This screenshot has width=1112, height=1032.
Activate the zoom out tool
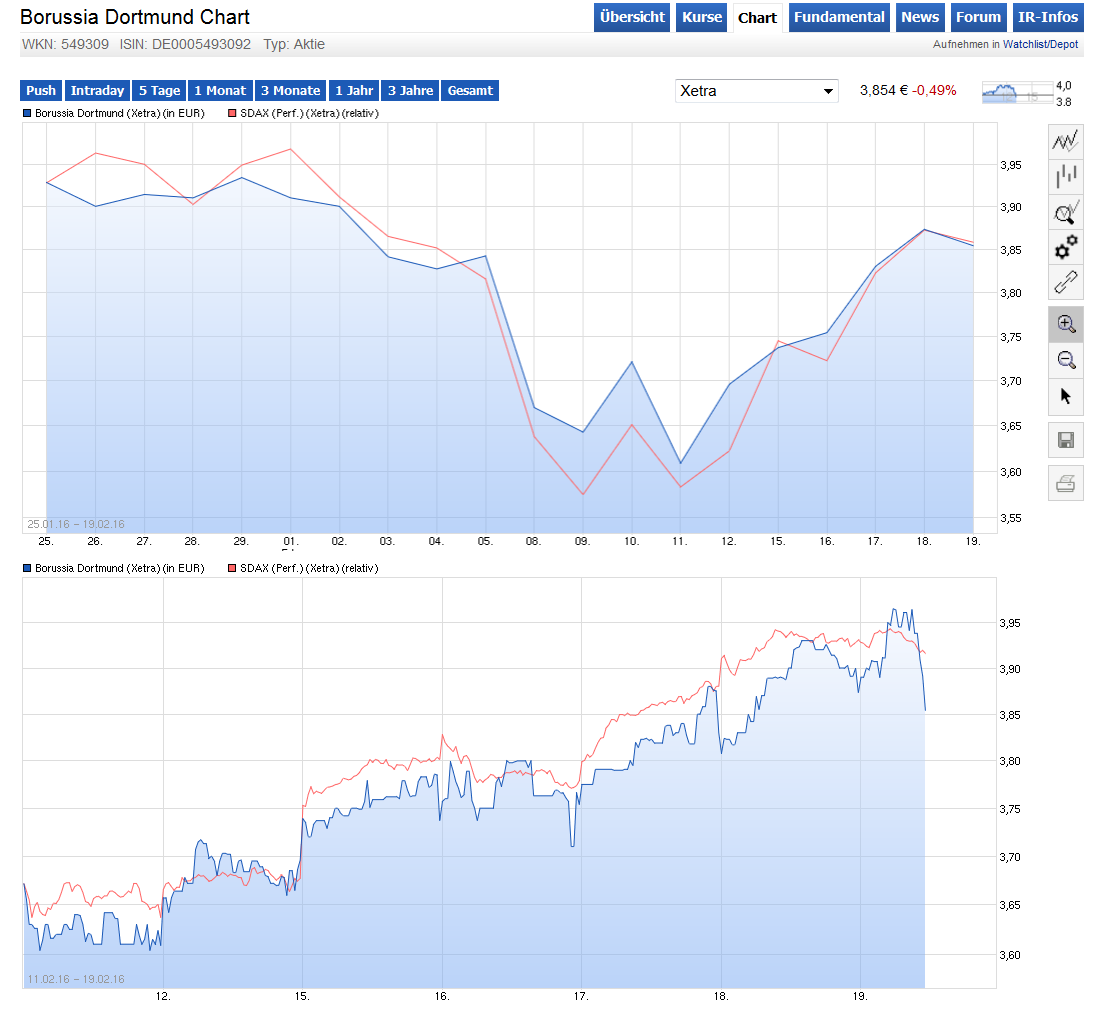click(1065, 360)
